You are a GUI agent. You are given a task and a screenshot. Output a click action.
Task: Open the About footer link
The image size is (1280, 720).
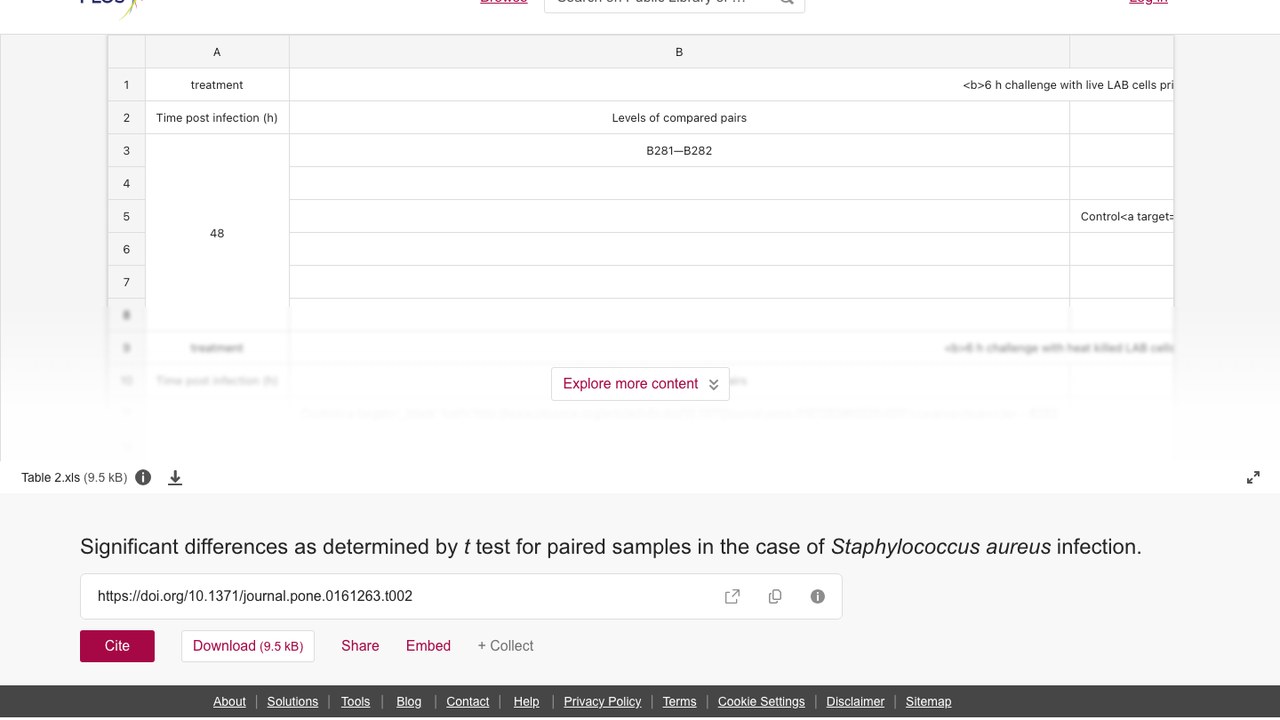tap(229, 701)
